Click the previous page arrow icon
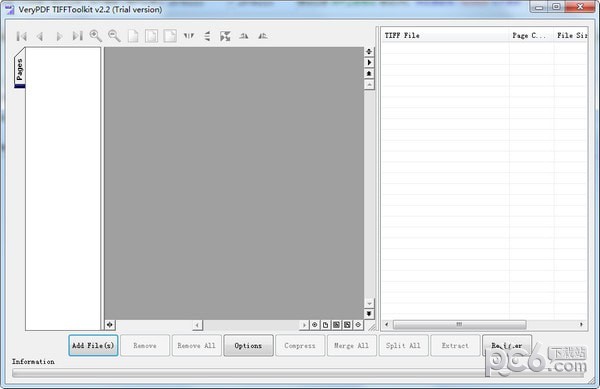 40,36
